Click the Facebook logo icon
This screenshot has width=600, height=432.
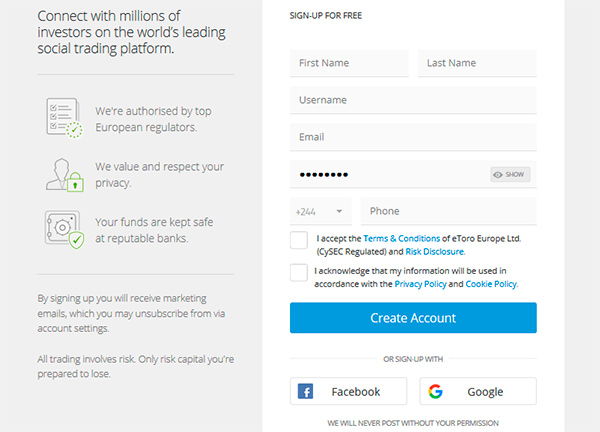pos(305,391)
